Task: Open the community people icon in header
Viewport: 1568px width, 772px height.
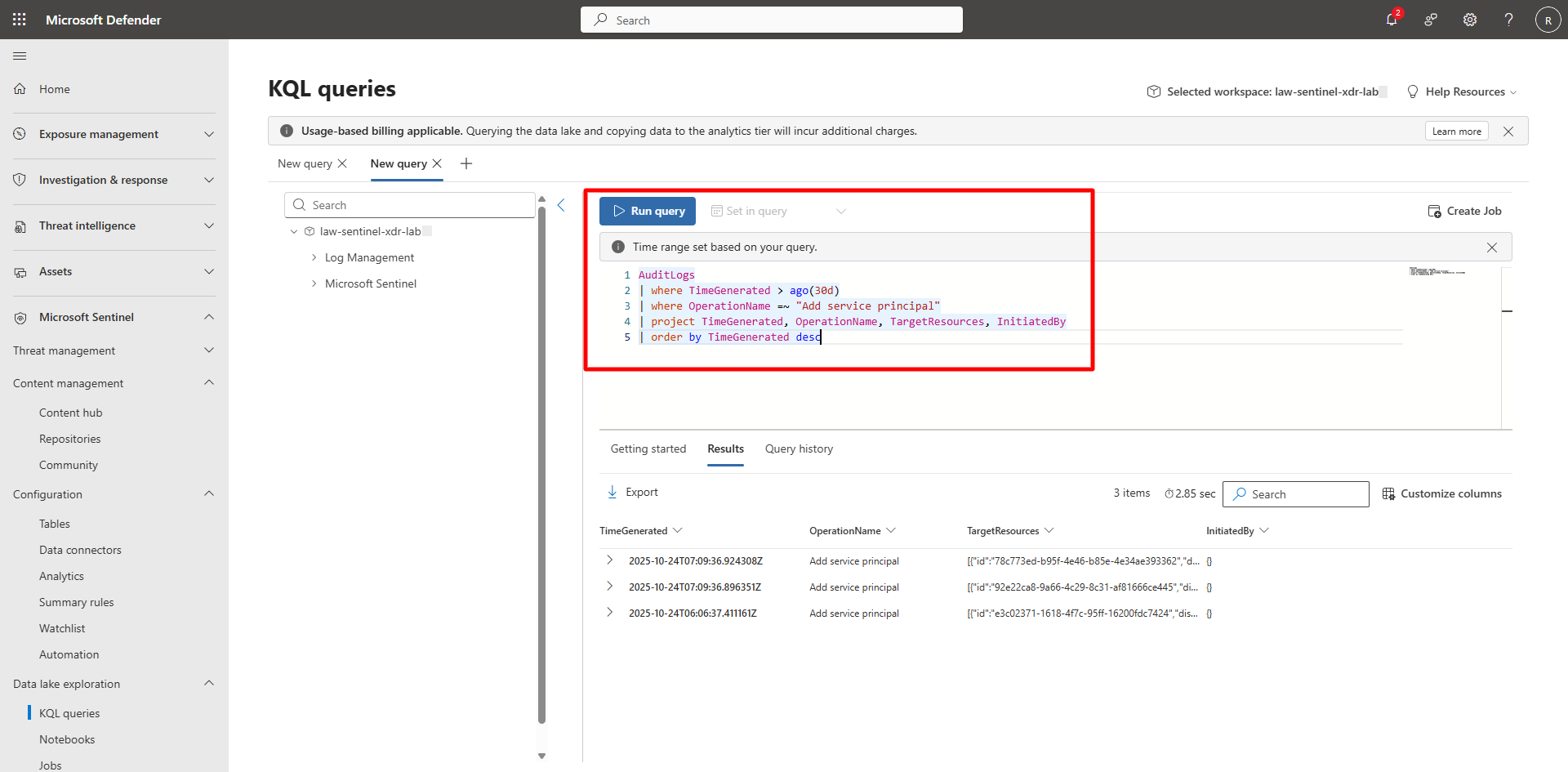Action: [x=1431, y=20]
